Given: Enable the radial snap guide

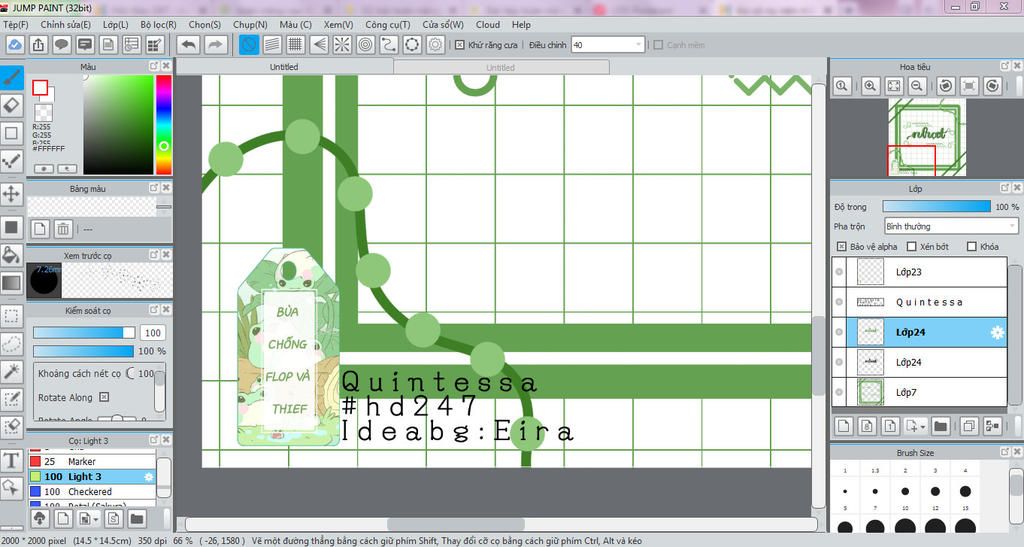Looking at the screenshot, I should (x=342, y=45).
